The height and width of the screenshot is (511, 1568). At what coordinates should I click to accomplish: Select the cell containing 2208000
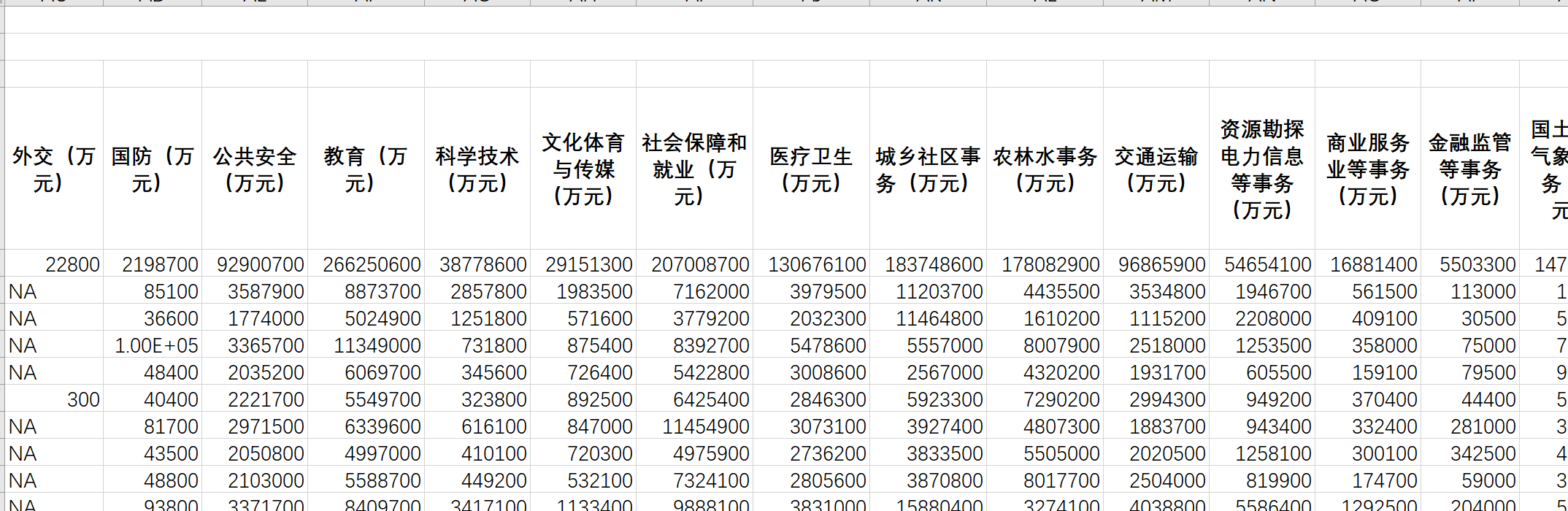[x=1262, y=318]
